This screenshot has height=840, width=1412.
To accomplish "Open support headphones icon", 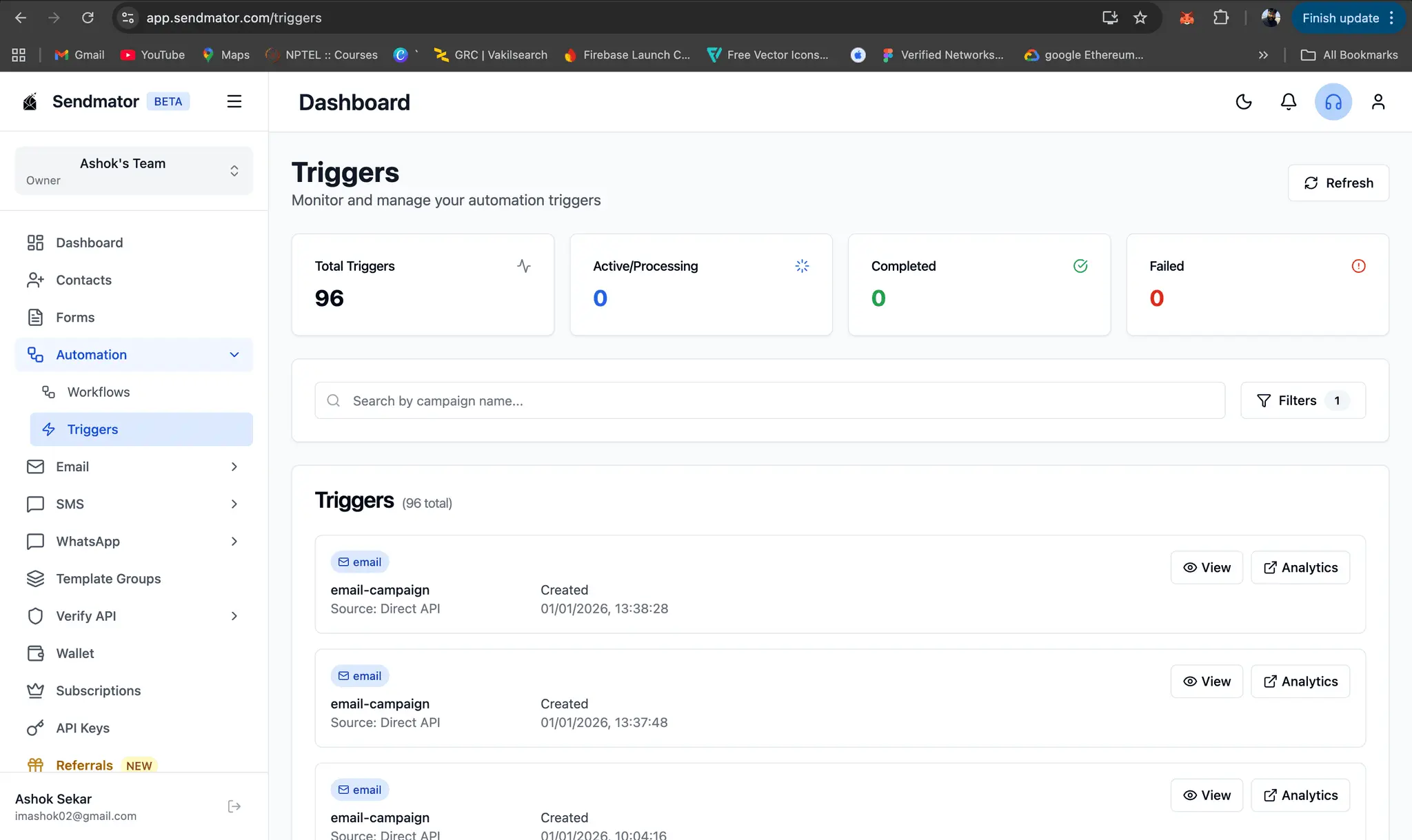I will coord(1333,102).
